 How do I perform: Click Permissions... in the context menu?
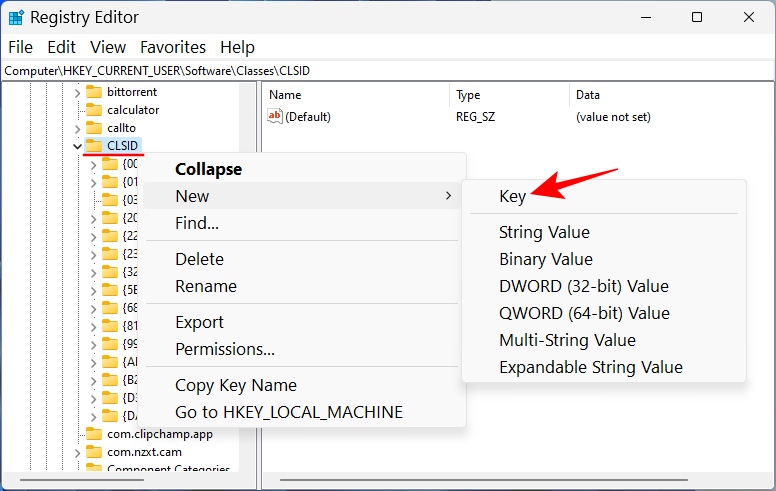225,349
